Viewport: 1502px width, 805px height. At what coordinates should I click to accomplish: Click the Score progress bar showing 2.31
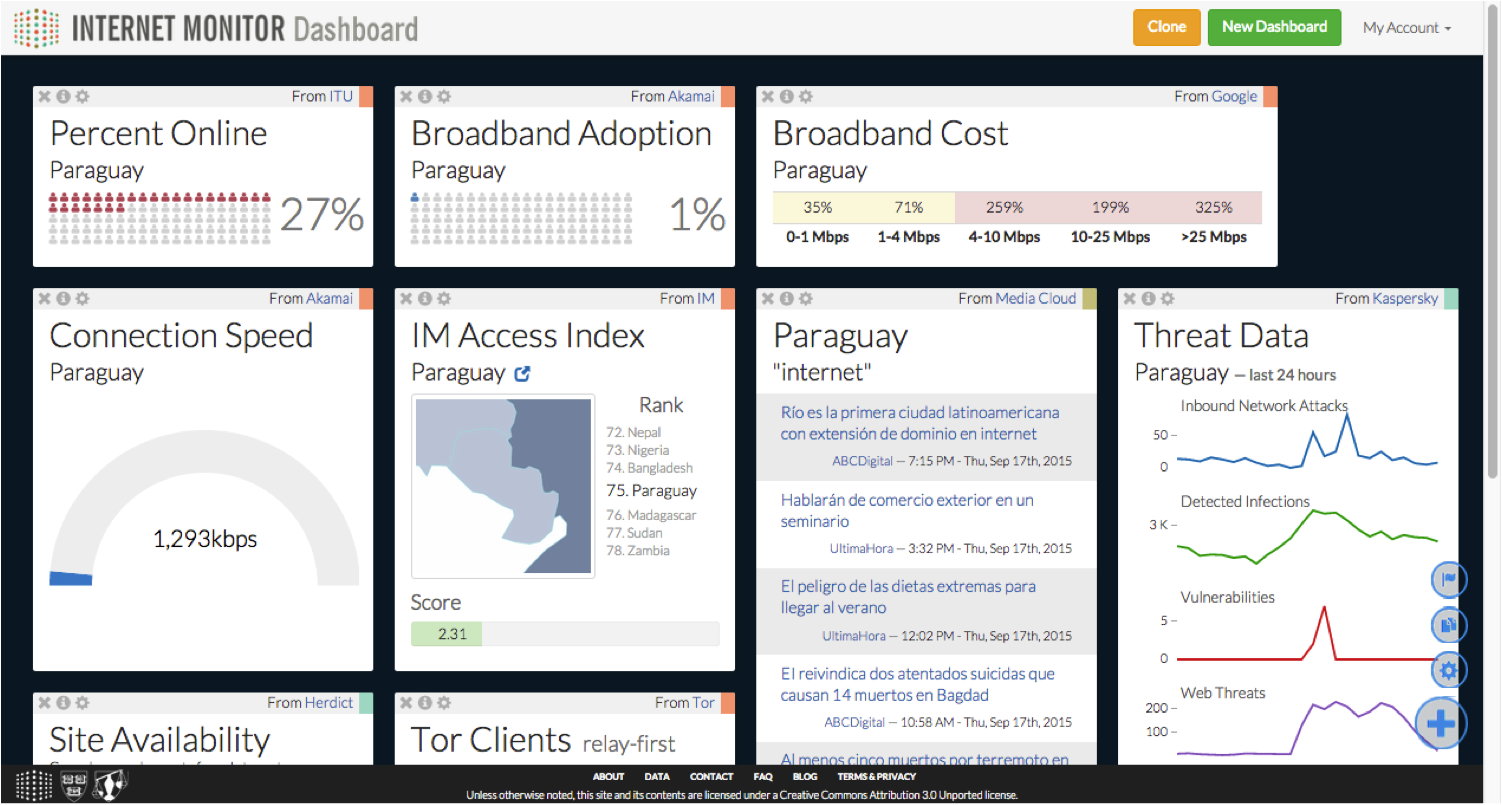coord(446,633)
